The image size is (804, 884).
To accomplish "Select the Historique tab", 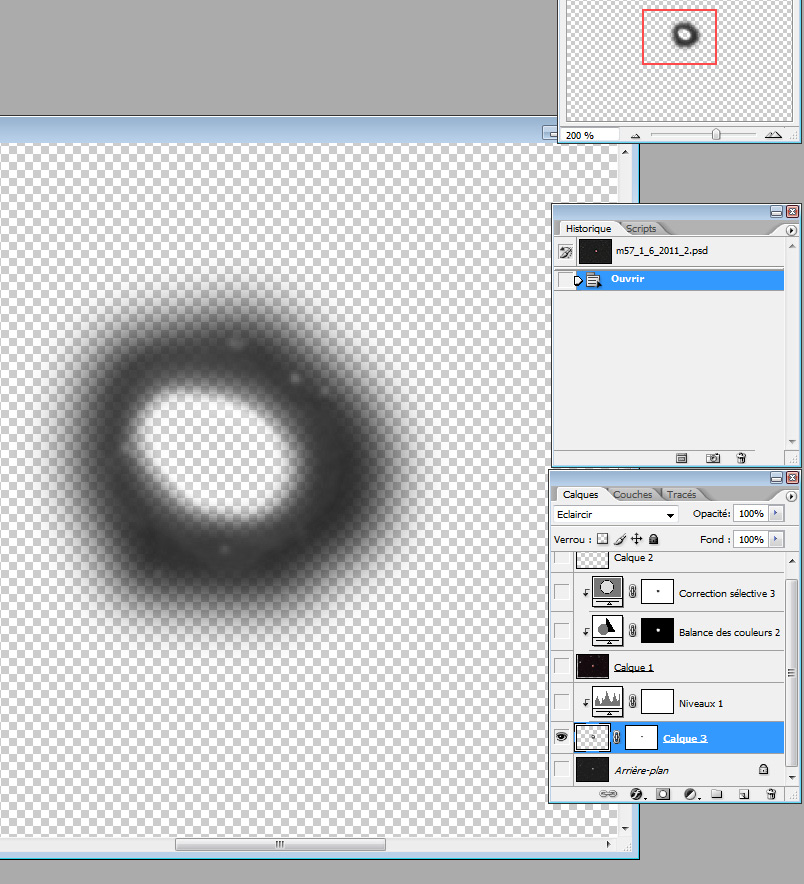I will (588, 228).
